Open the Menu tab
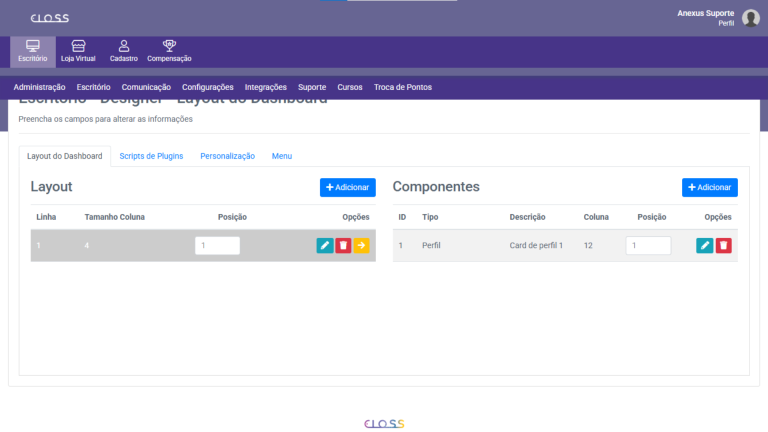 [282, 156]
